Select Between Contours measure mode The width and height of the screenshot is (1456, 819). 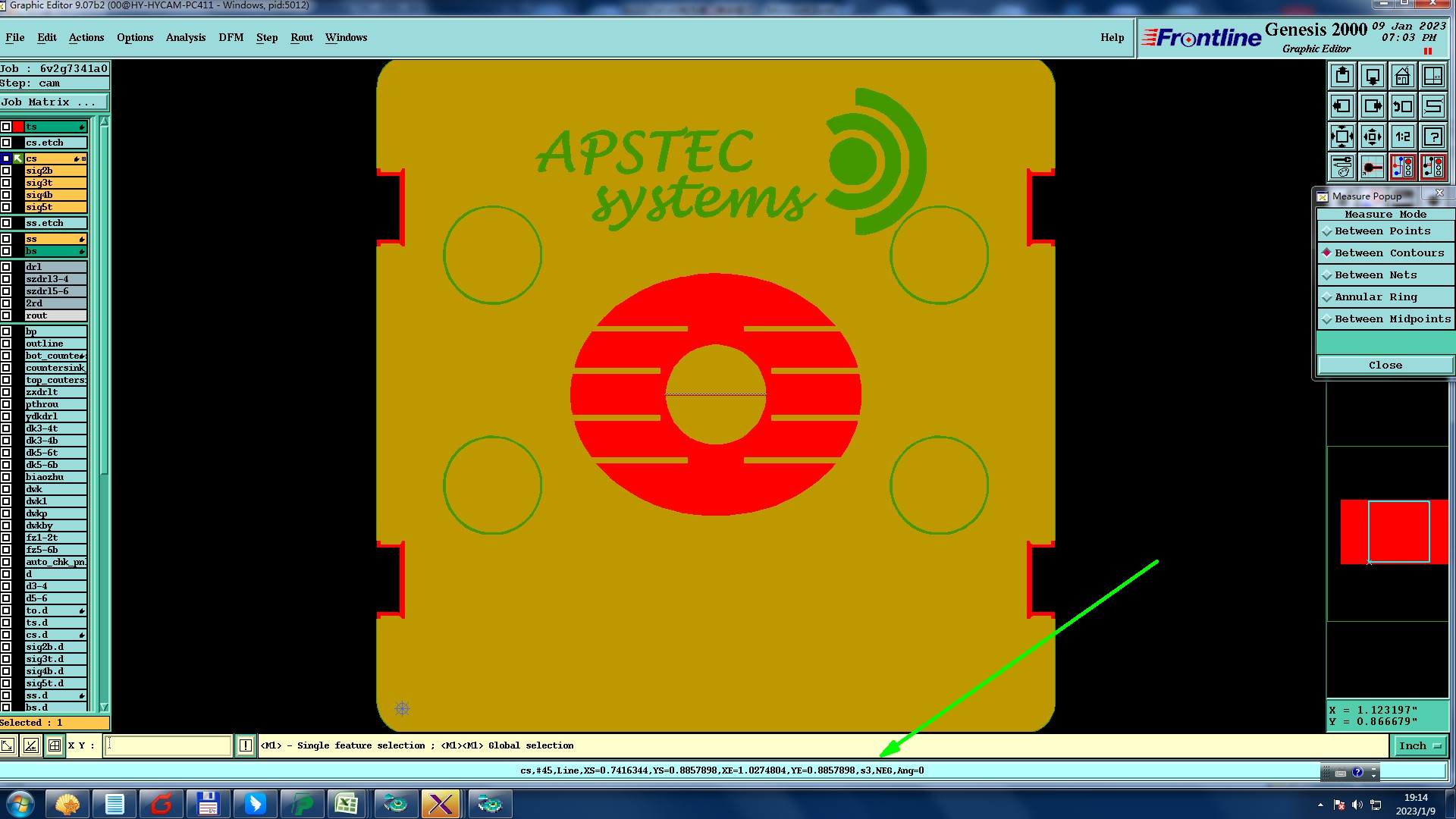(1385, 253)
